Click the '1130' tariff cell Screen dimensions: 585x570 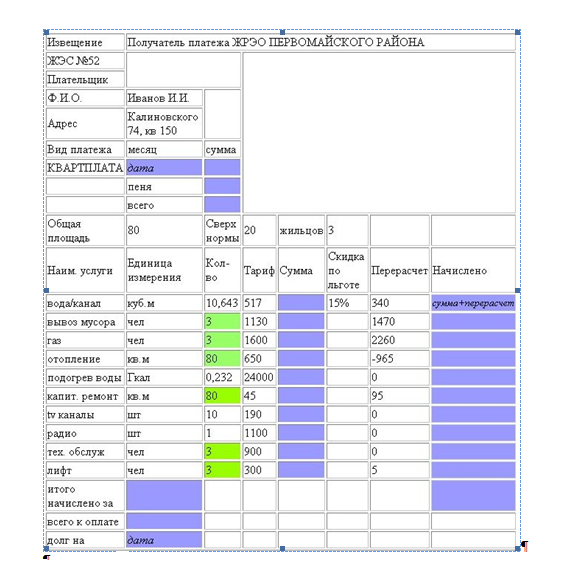pos(259,322)
